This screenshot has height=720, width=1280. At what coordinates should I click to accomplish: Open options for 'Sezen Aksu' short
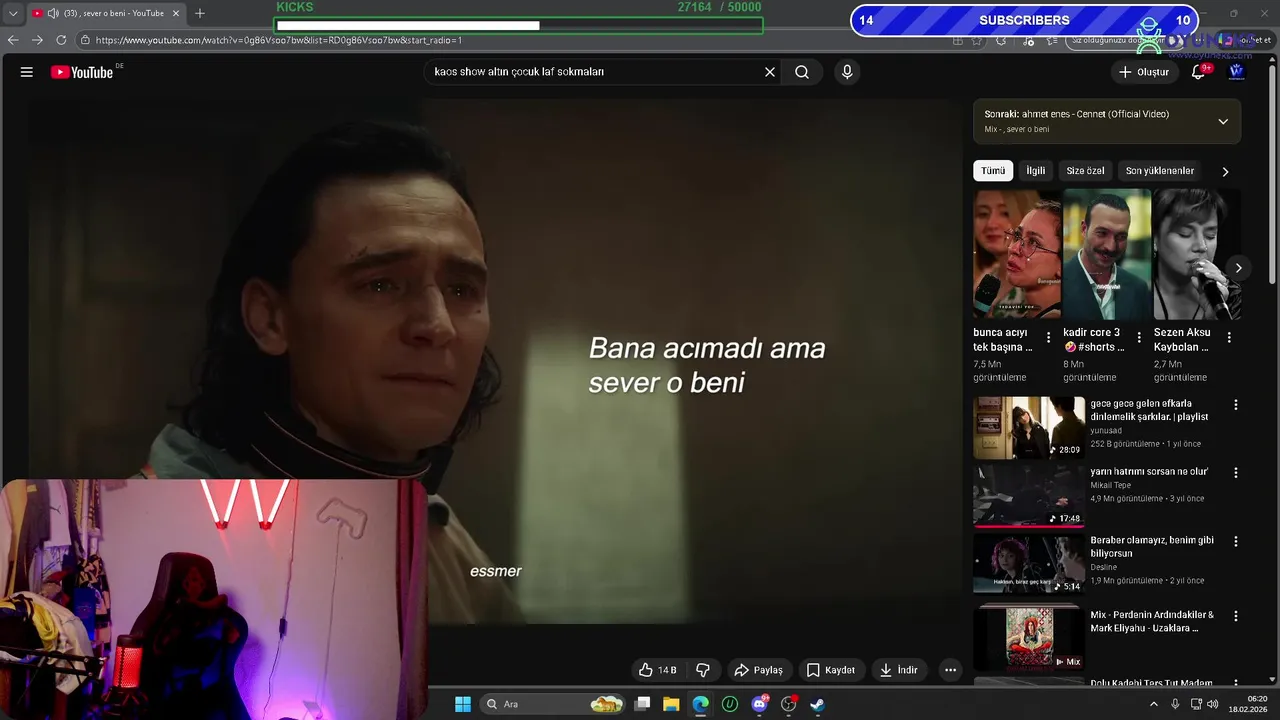(x=1228, y=338)
